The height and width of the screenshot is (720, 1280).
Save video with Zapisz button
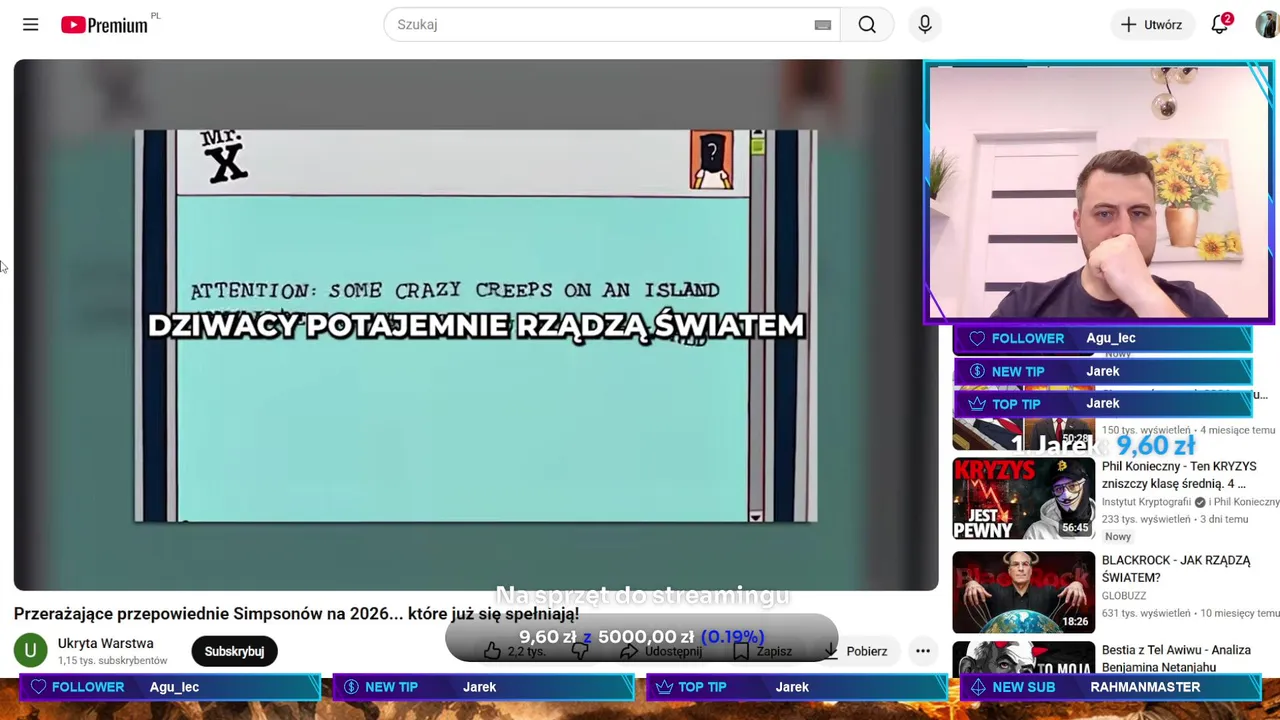click(762, 651)
